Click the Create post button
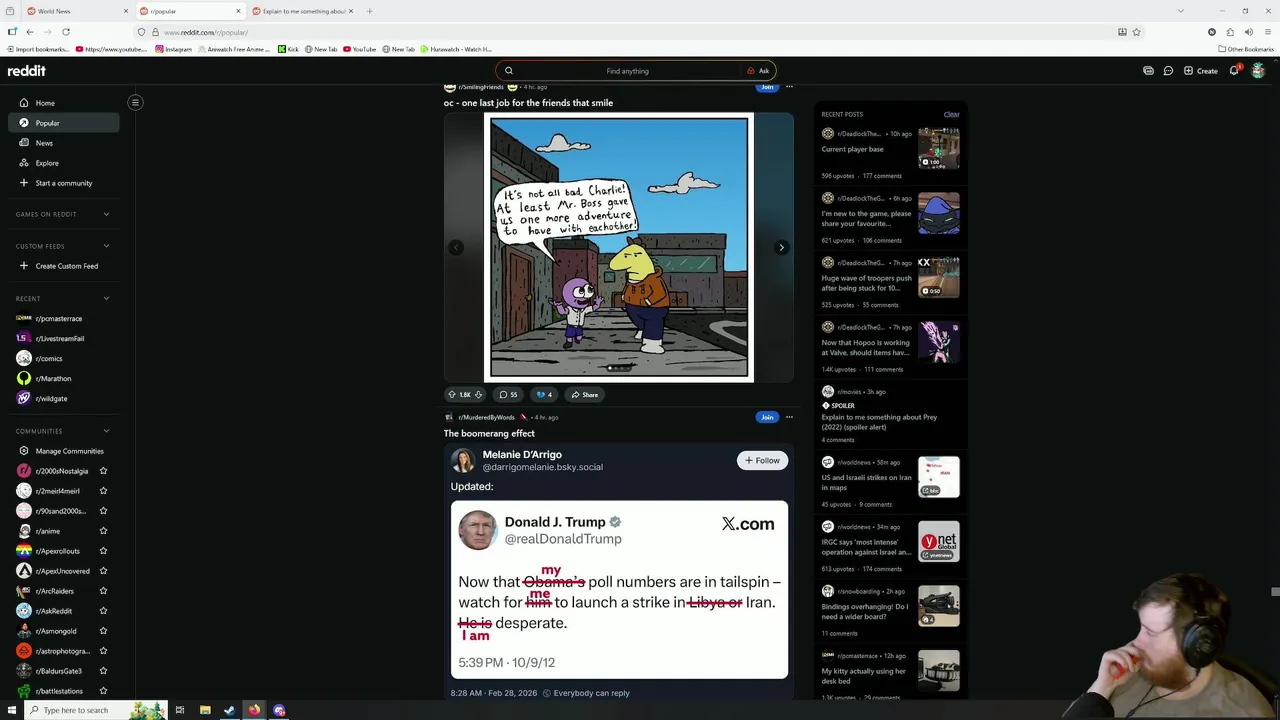This screenshot has height=720, width=1280. pos(1200,71)
